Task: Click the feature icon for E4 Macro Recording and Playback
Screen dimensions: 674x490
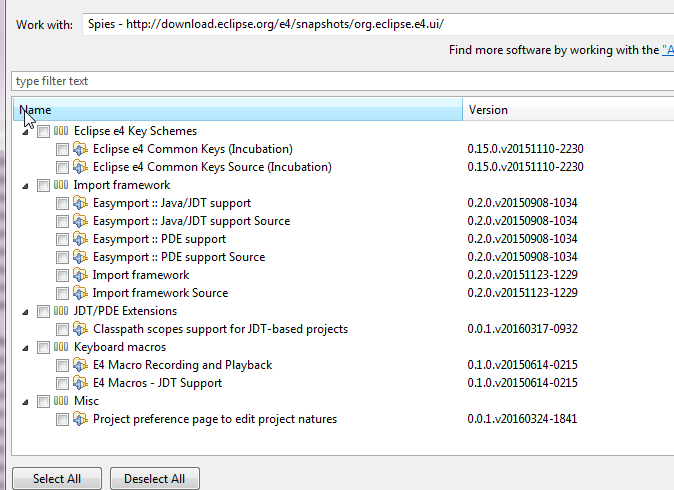Action: click(80, 365)
